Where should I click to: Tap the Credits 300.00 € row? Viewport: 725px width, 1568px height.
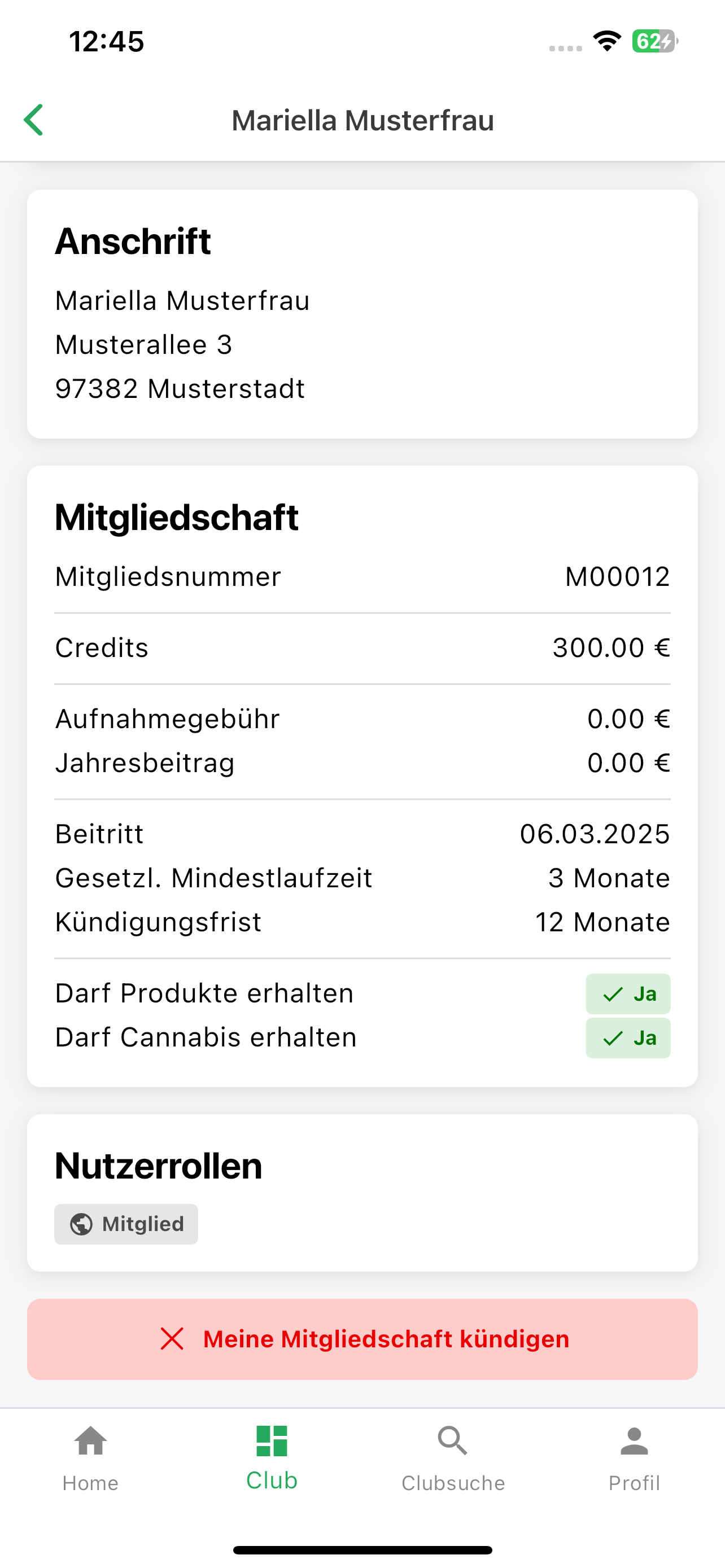pyautogui.click(x=362, y=647)
